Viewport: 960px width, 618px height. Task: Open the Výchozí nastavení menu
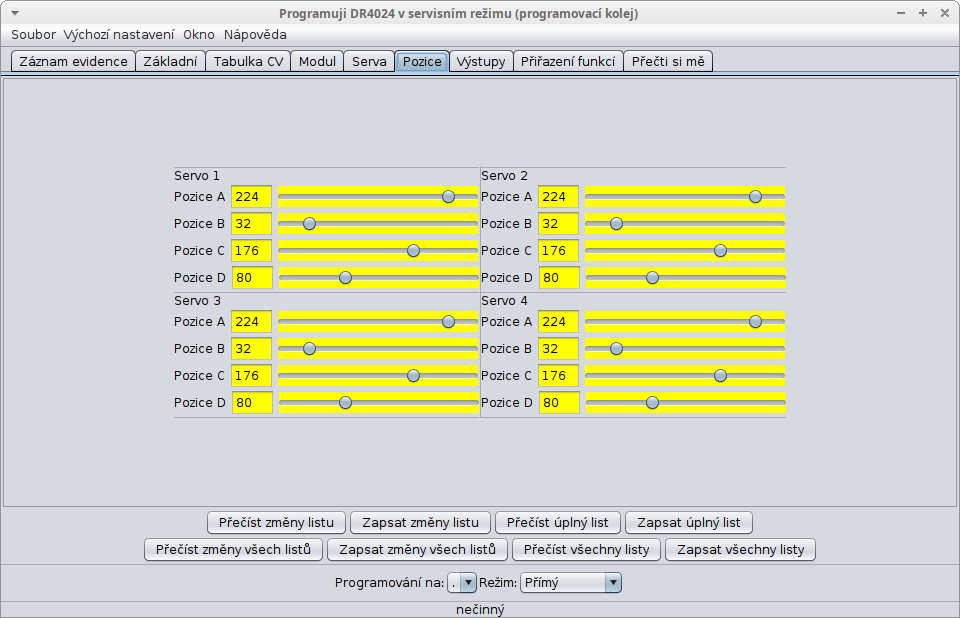pos(119,34)
